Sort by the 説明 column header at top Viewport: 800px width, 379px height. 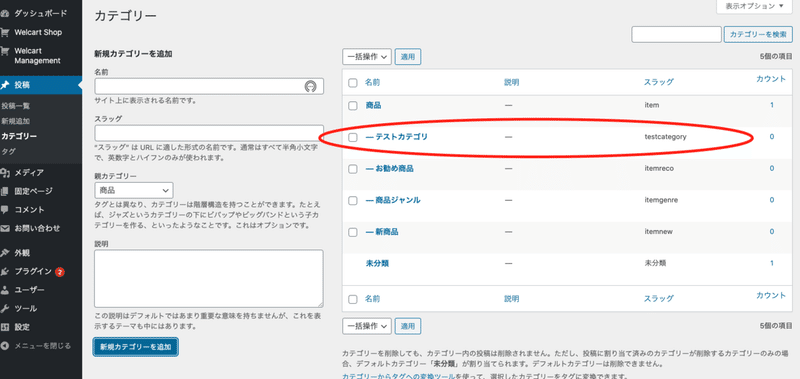coord(512,83)
